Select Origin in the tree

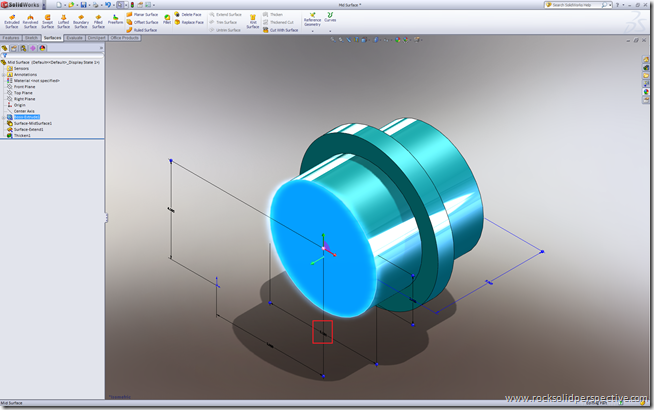[17, 105]
